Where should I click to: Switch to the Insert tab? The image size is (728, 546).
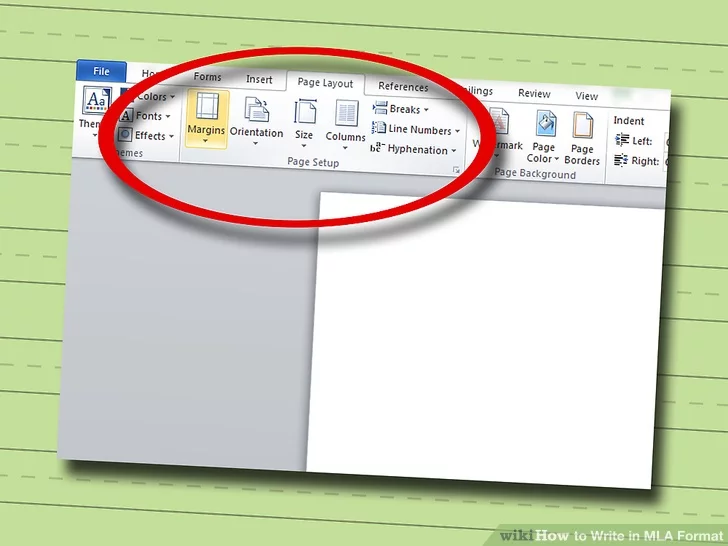coord(259,80)
